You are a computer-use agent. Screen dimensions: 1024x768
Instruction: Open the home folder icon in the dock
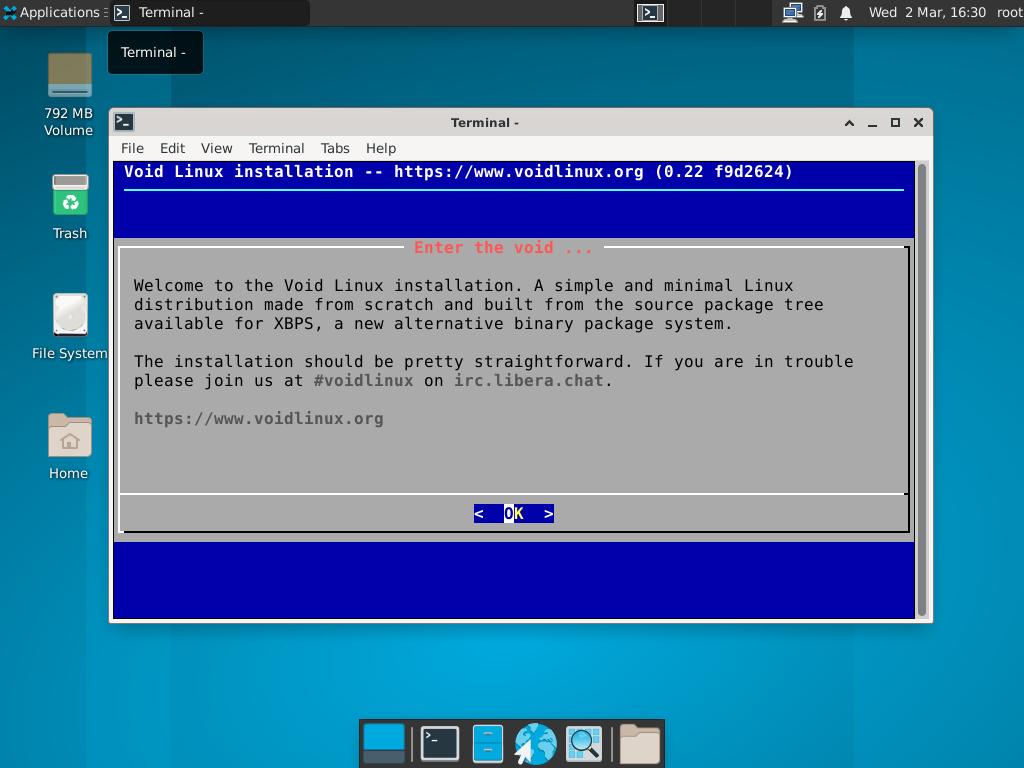tap(639, 743)
